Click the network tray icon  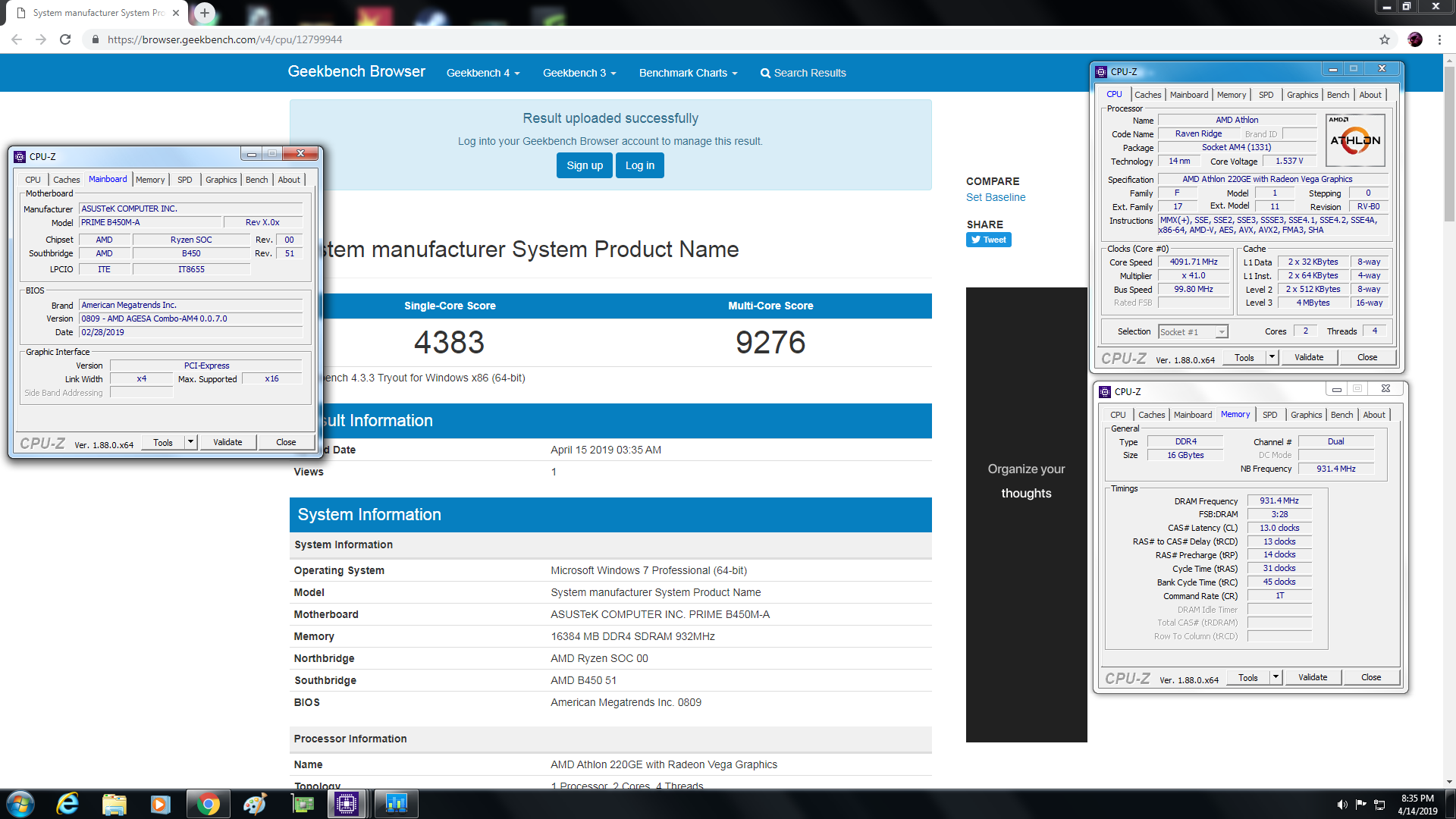click(1380, 804)
